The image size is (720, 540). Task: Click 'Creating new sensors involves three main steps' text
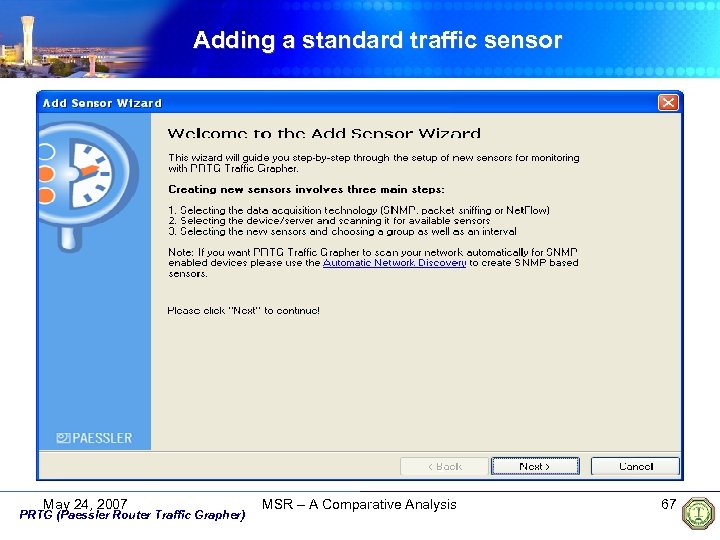[x=306, y=189]
